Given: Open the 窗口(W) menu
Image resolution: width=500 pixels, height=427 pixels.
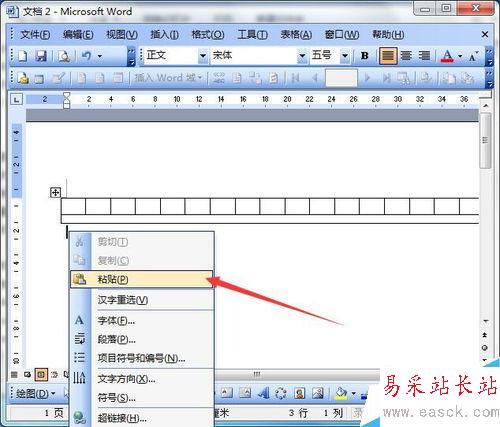Looking at the screenshot, I should click(342, 34).
